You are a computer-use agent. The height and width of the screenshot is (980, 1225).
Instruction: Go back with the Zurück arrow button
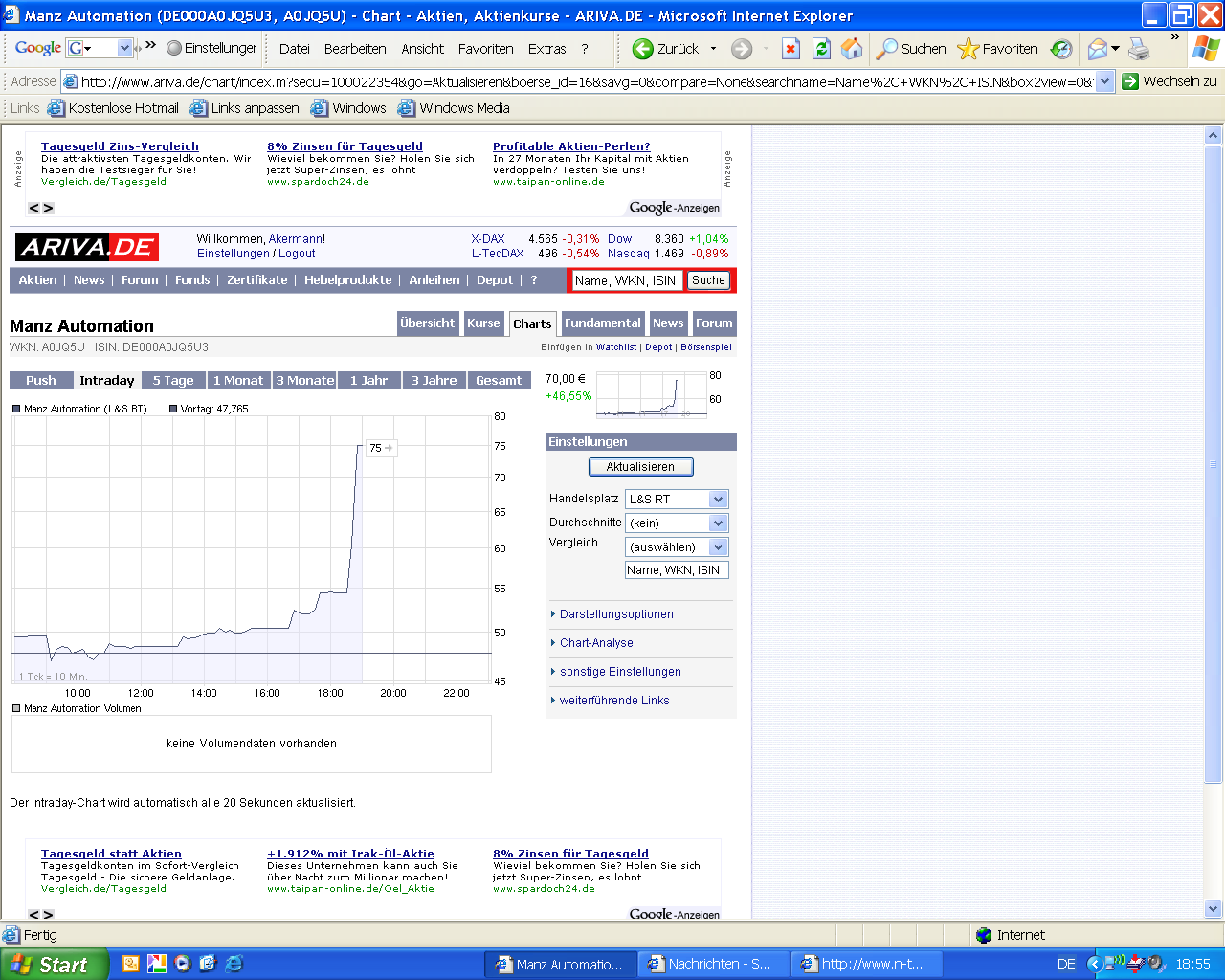pyautogui.click(x=665, y=49)
